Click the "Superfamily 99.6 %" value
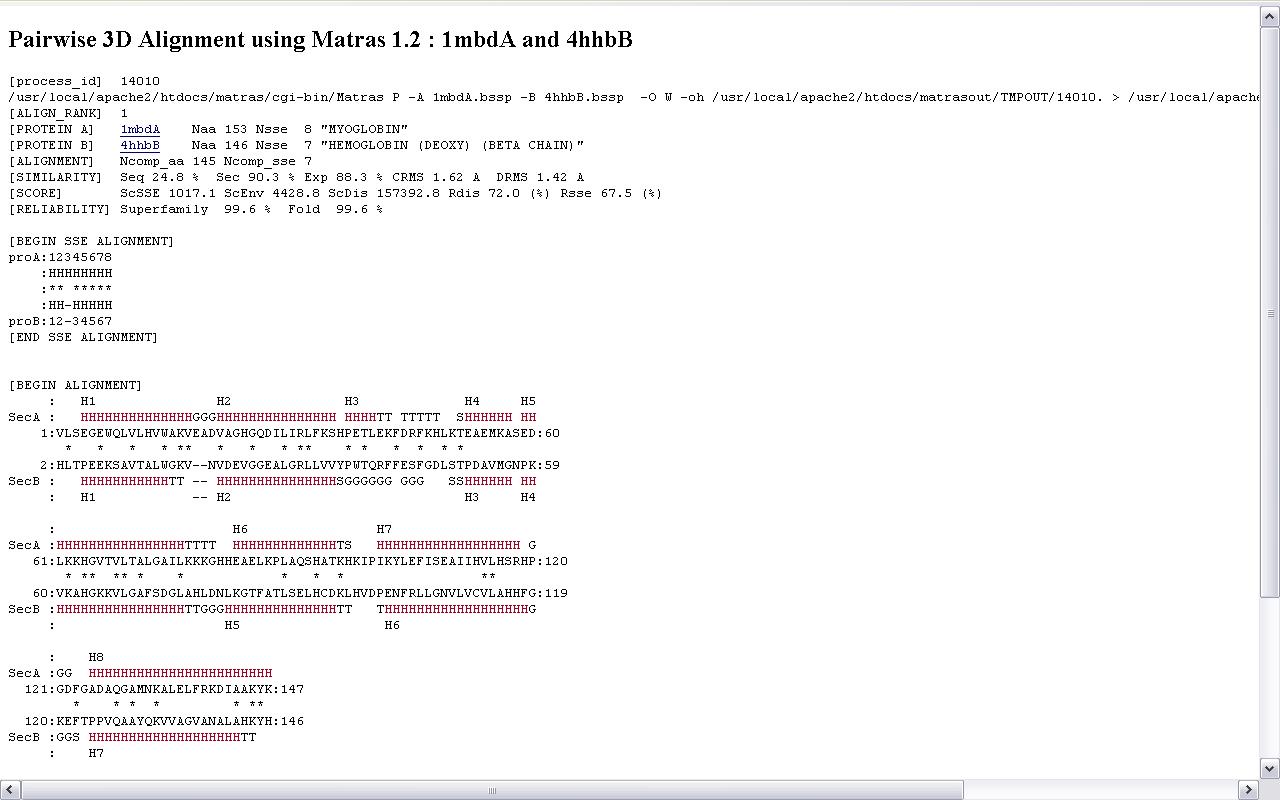1280x800 pixels. point(196,209)
